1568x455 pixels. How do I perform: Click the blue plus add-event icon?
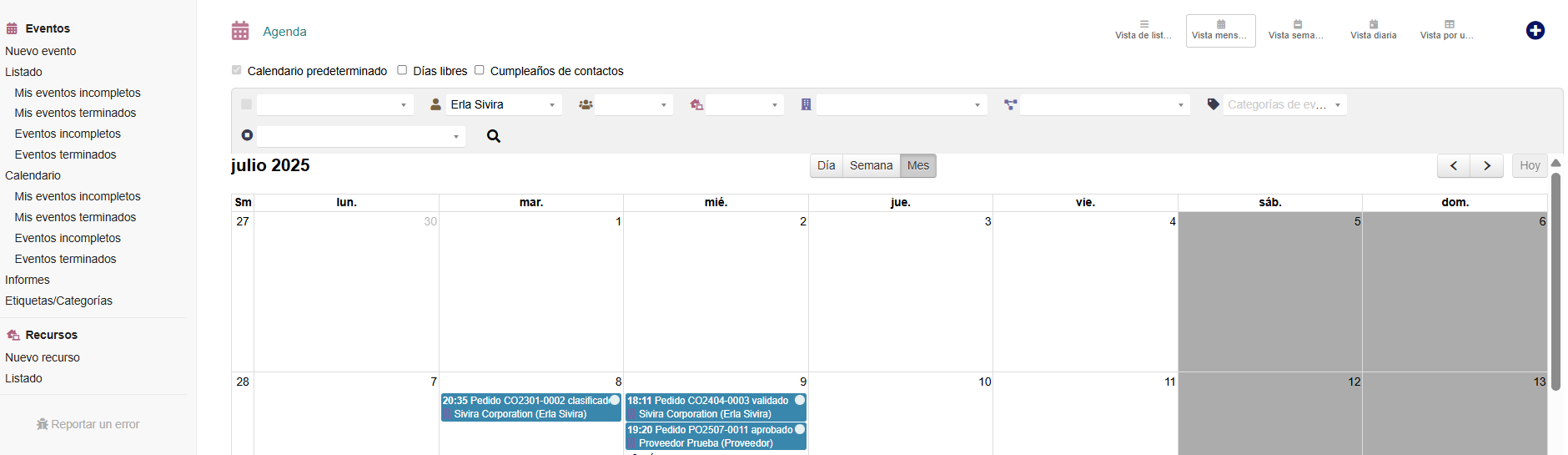1535,31
